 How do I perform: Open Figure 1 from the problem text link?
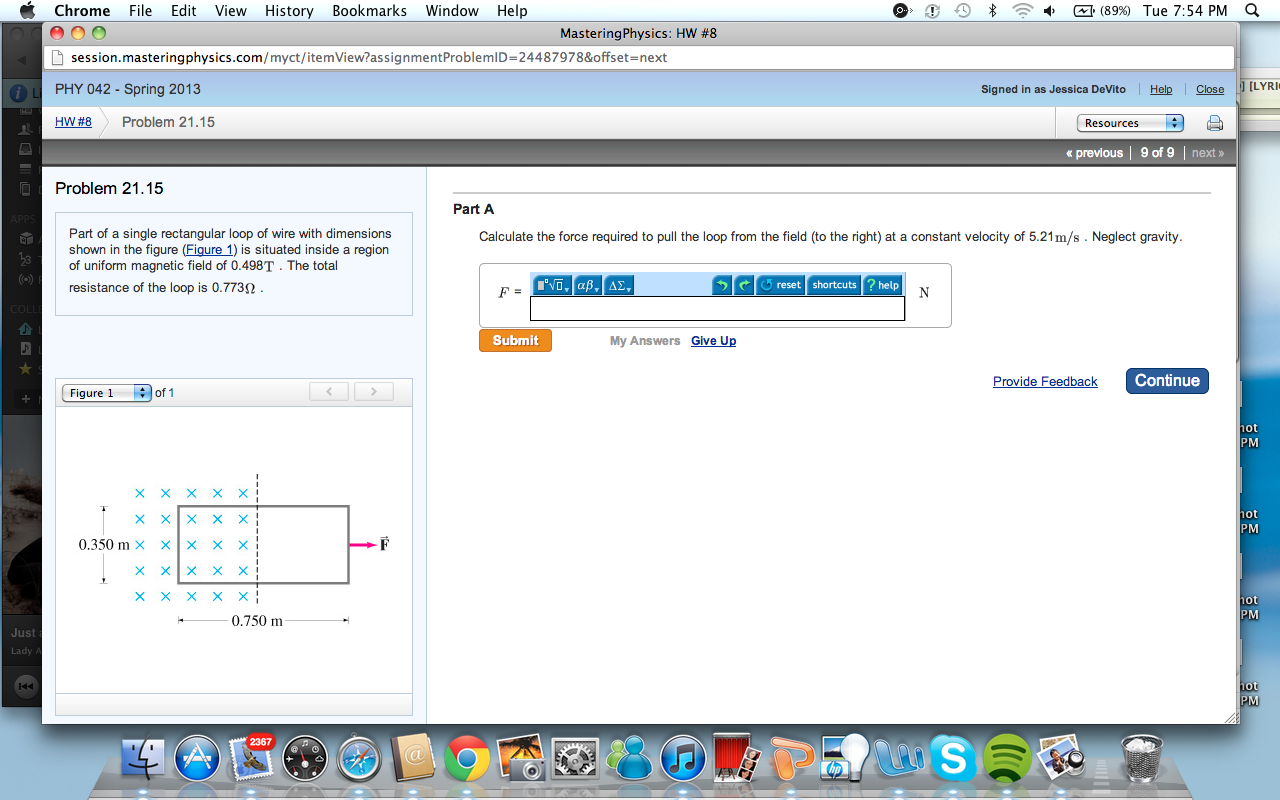[x=209, y=249]
